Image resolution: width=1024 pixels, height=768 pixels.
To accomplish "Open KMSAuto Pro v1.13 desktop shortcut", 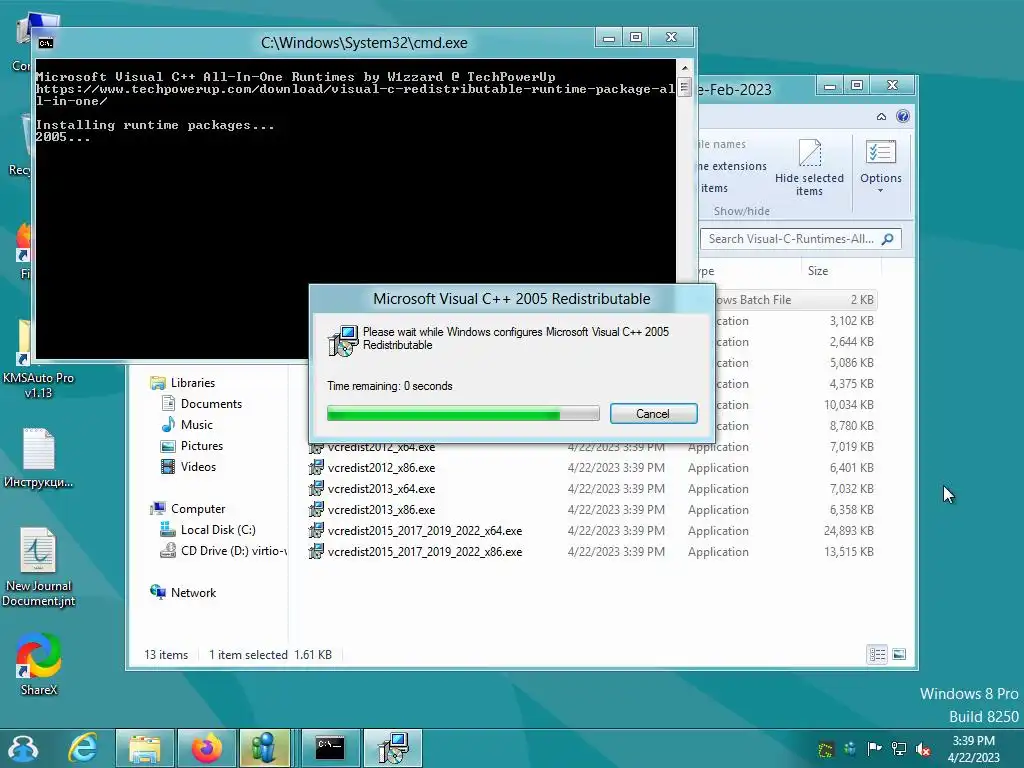I will 38,359.
